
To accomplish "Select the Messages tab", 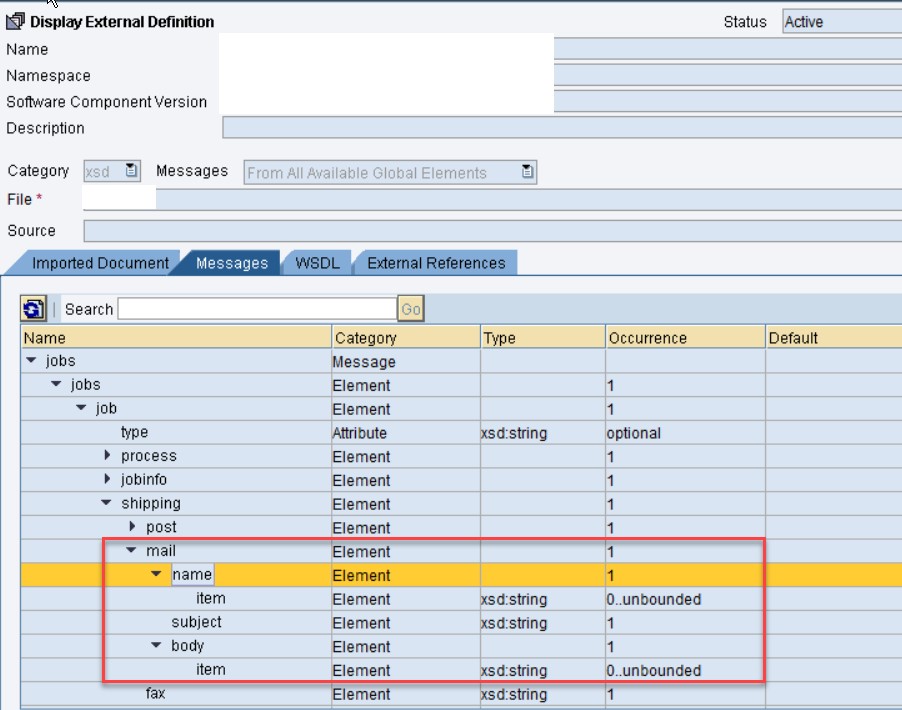I will [232, 263].
